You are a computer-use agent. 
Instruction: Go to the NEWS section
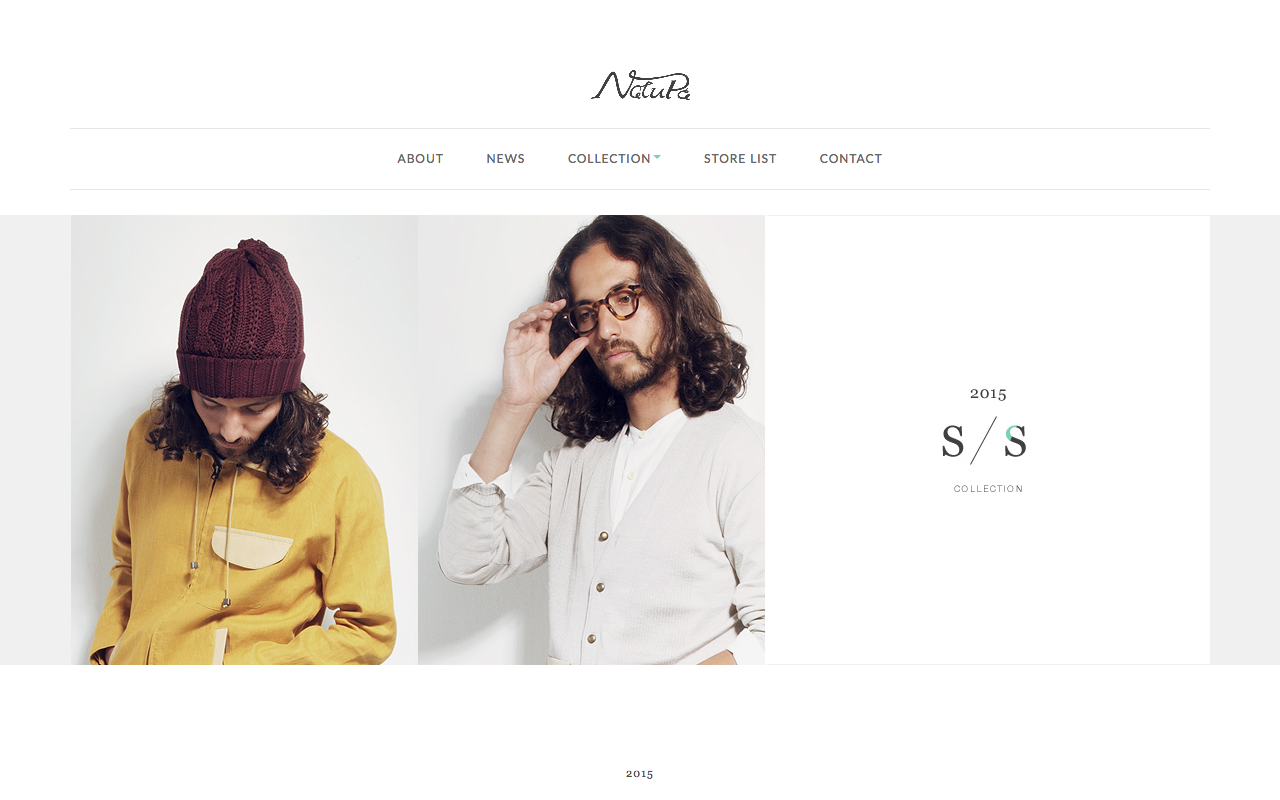click(505, 159)
